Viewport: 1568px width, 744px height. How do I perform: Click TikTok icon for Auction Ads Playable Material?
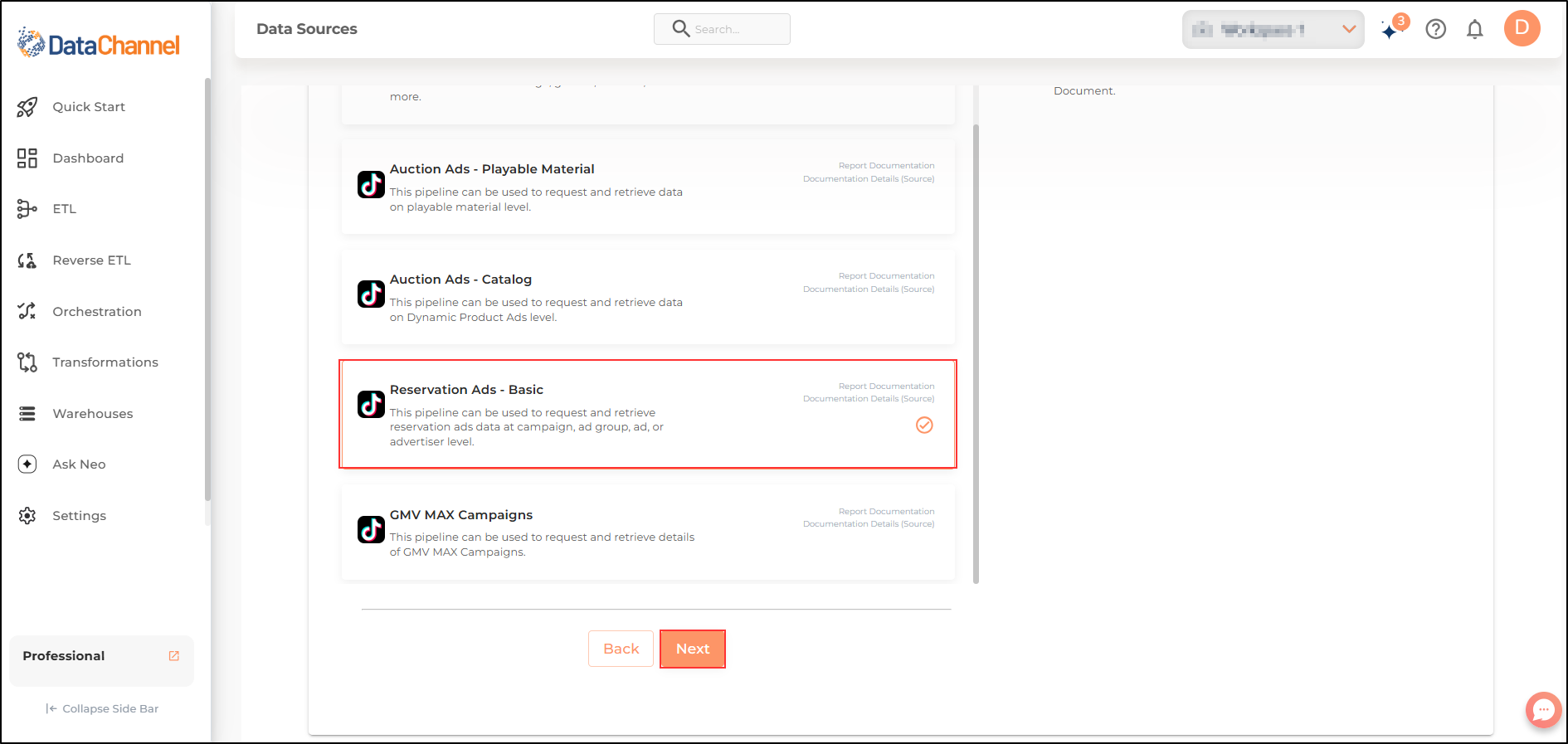[371, 184]
